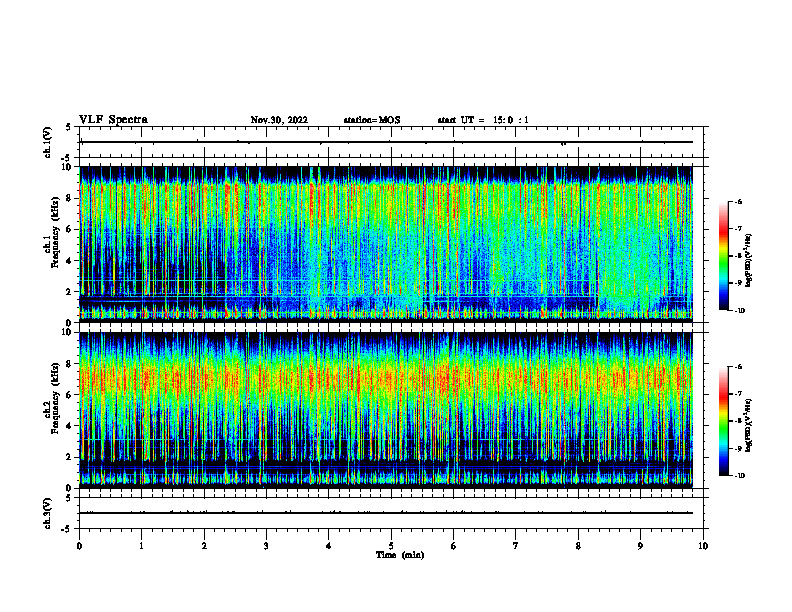This screenshot has height=612, width=792.
Task: Click the ch.2 spectrogram colour scale bar
Action: pos(724,421)
